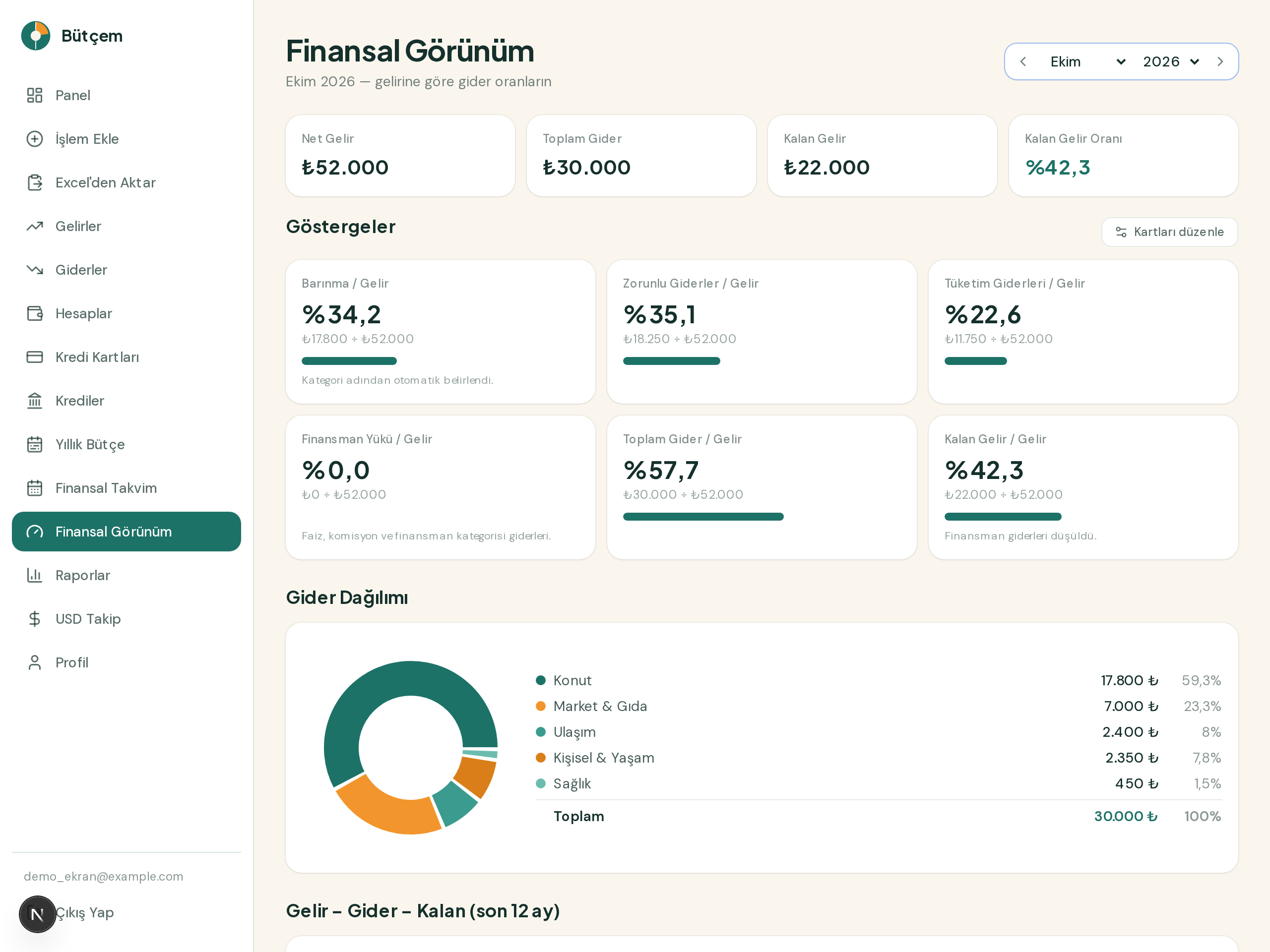Click the Toplam Gider / Gelir progress bar
This screenshot has width=1270, height=952.
703,517
